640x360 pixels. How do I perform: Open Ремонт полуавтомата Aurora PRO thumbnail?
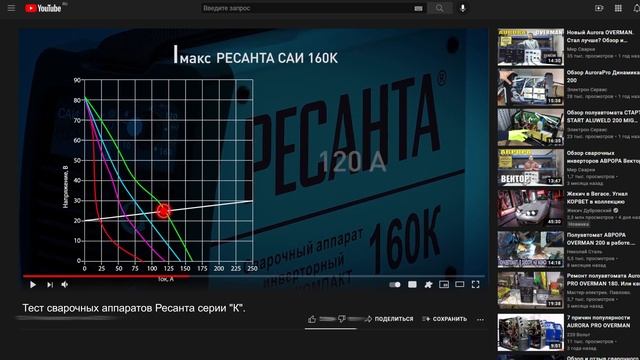(531, 290)
